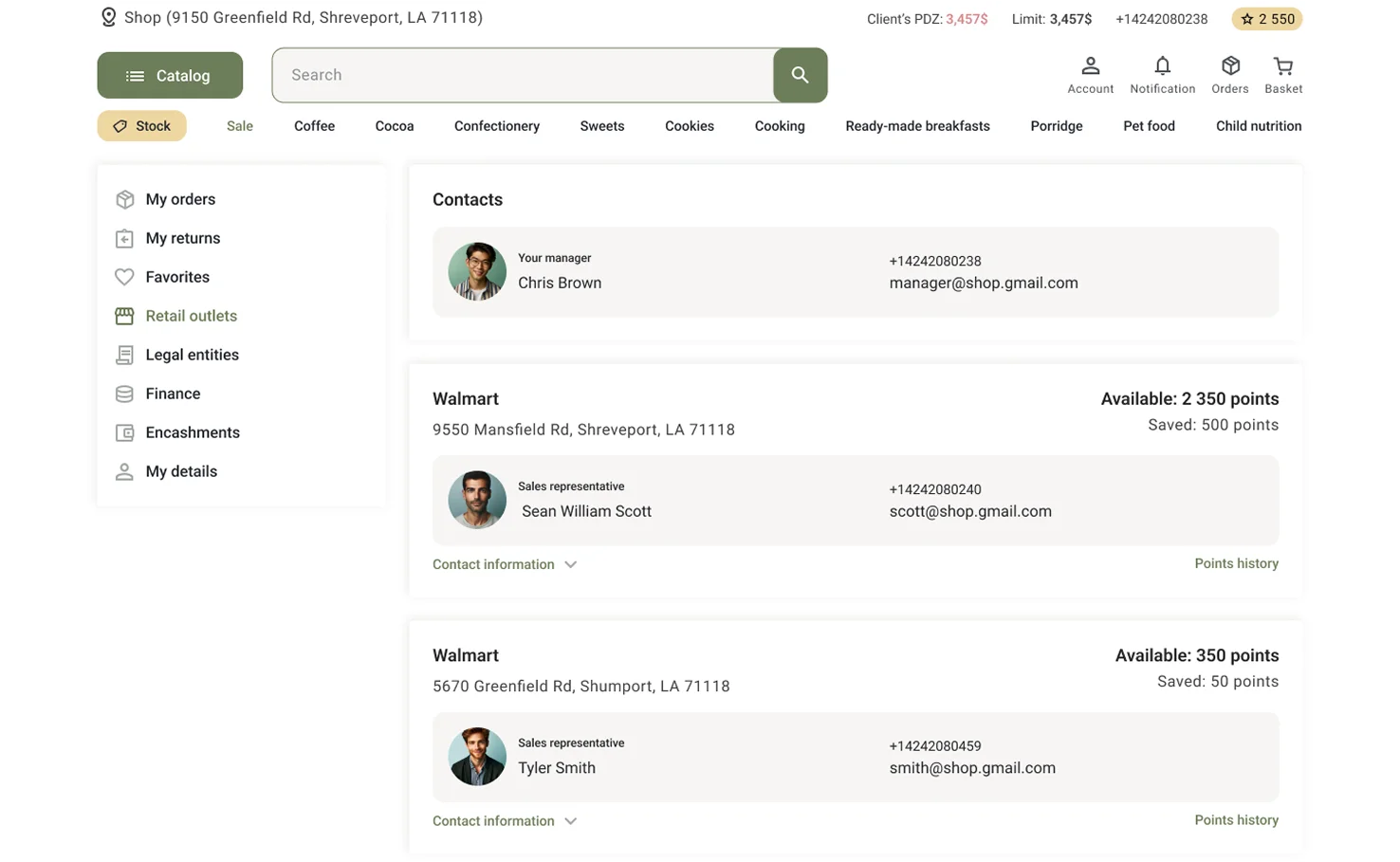Select the Porridge category
This screenshot has height=862, width=1400.
tap(1057, 126)
